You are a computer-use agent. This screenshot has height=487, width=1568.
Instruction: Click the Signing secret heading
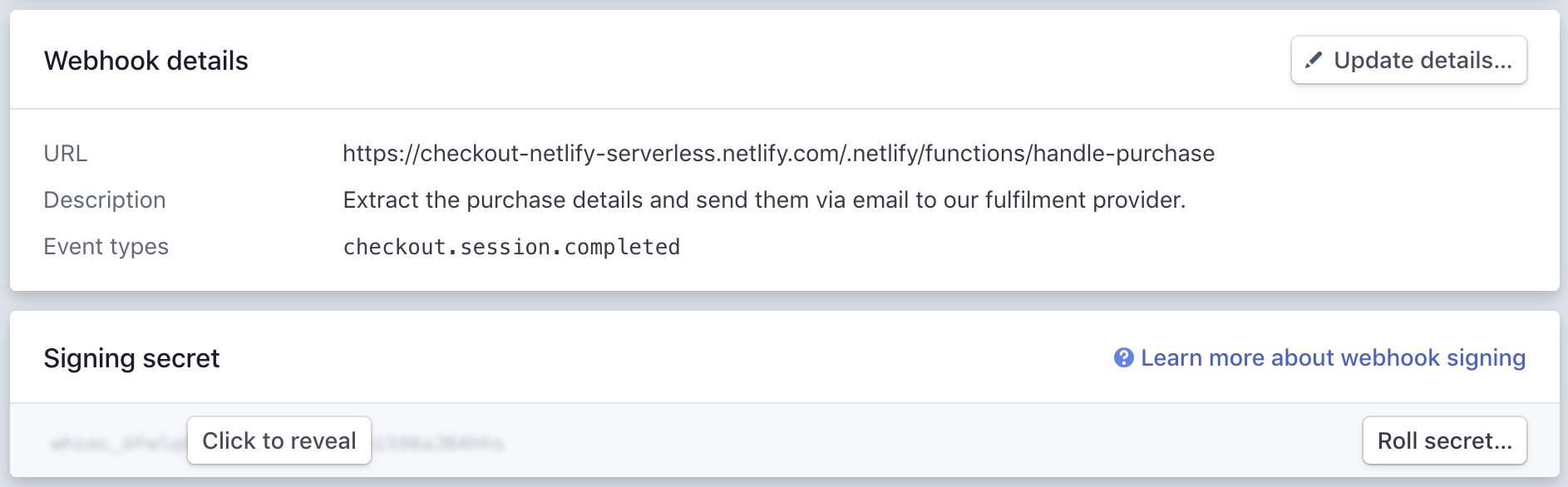click(x=131, y=357)
